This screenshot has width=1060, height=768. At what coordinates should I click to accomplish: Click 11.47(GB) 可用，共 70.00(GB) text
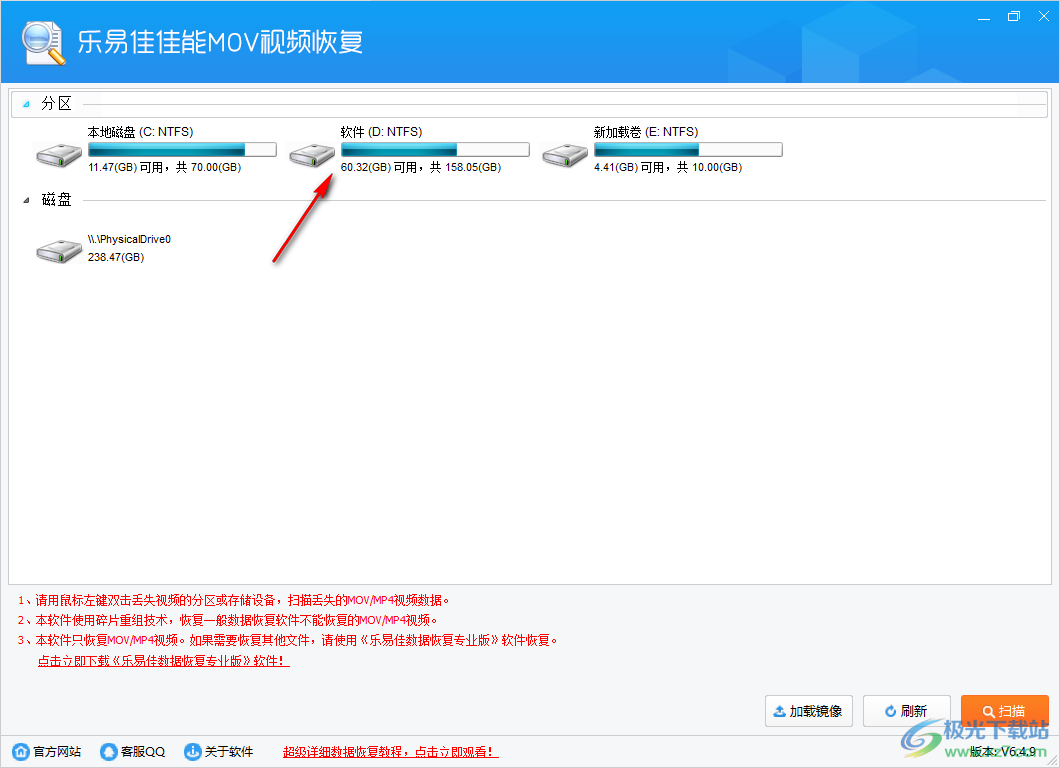164,167
